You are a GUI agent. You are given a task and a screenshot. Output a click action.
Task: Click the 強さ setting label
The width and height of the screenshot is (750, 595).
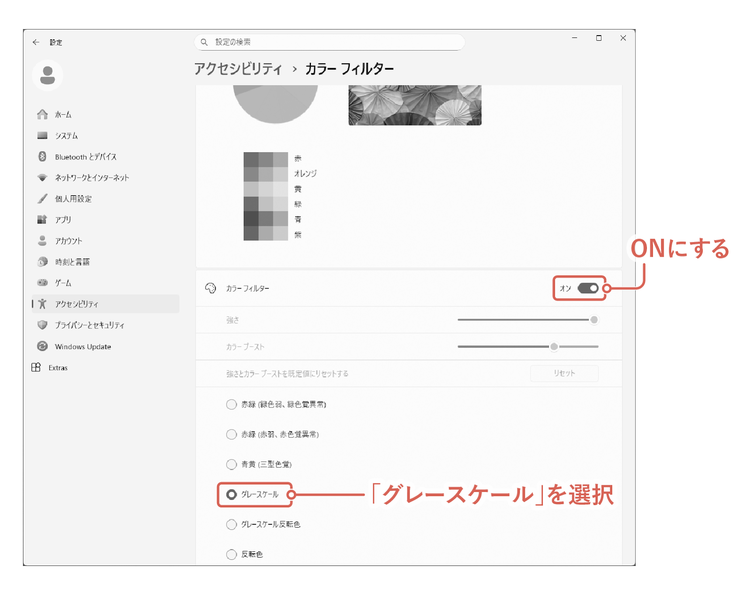(x=232, y=320)
